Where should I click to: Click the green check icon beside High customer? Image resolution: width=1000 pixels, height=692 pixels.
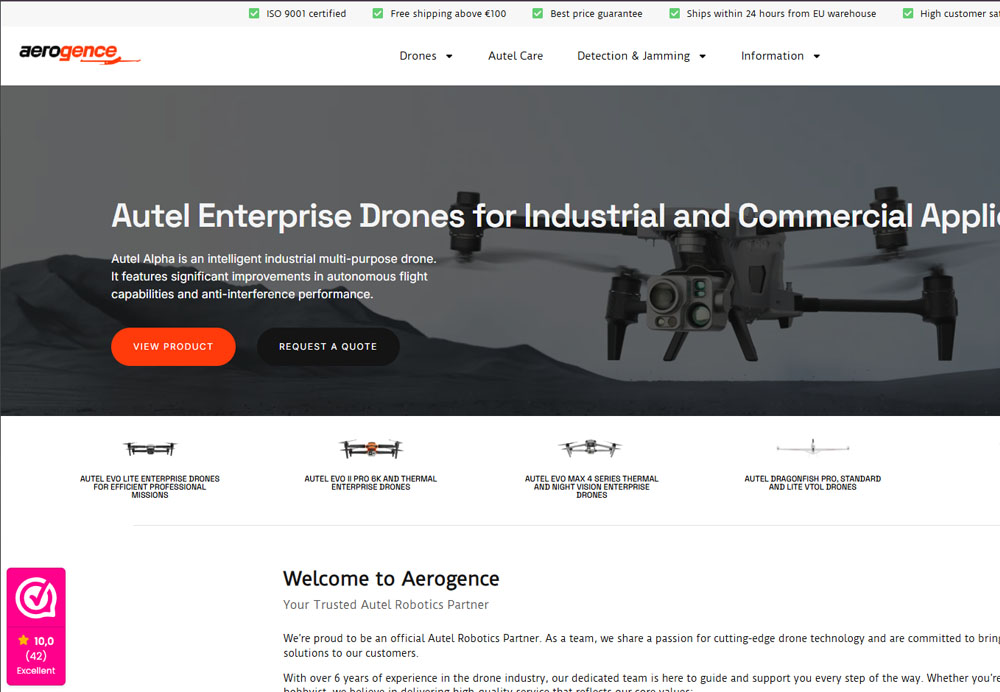(908, 13)
